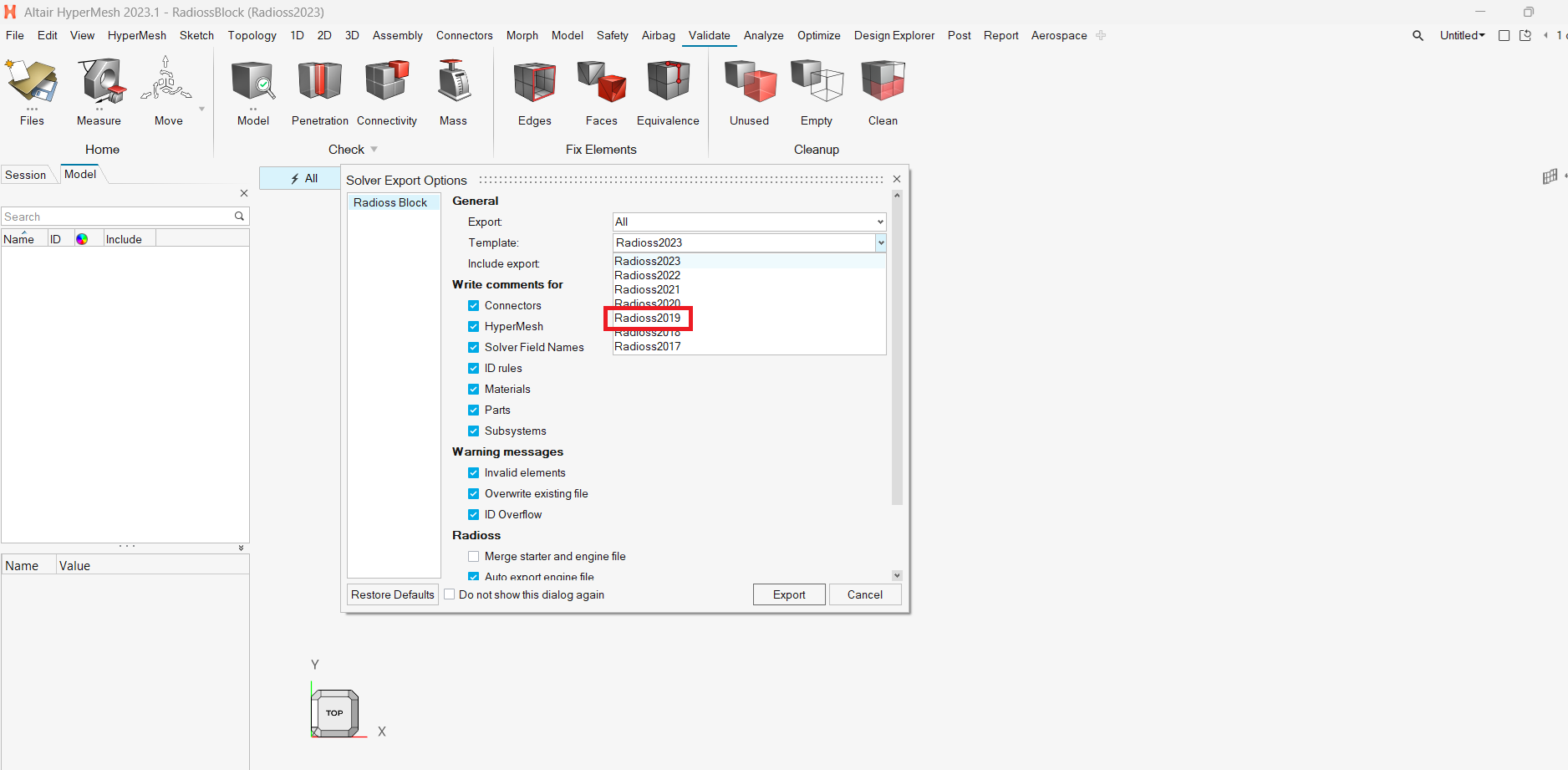Image resolution: width=1568 pixels, height=770 pixels.
Task: Click the TOP view cube
Action: [x=335, y=713]
